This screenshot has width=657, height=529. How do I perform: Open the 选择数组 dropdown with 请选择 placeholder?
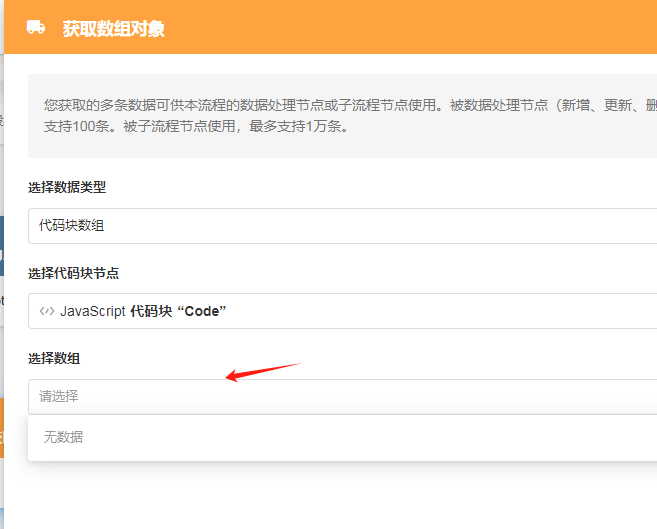click(342, 397)
